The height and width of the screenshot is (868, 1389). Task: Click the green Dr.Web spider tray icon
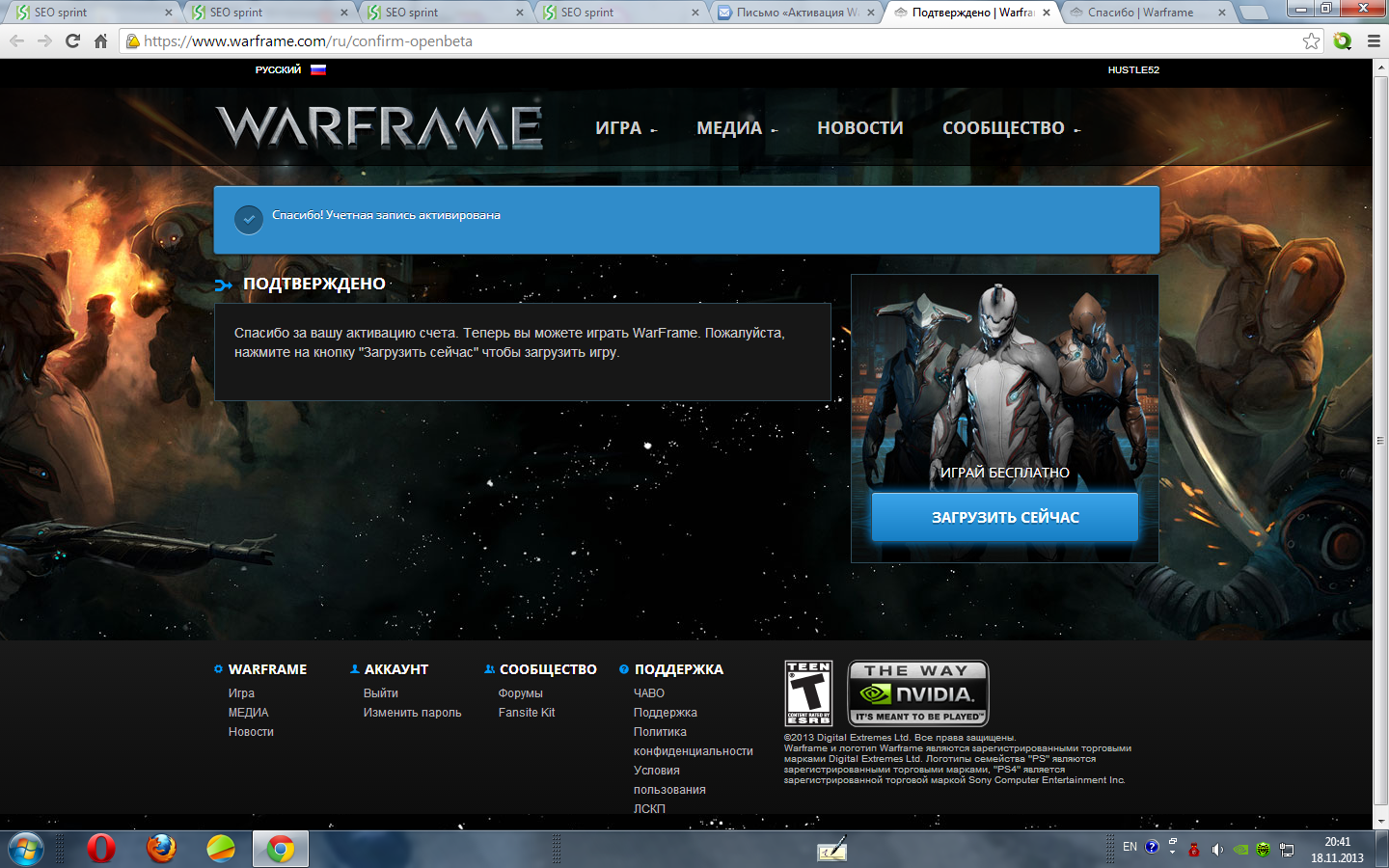tap(1264, 850)
